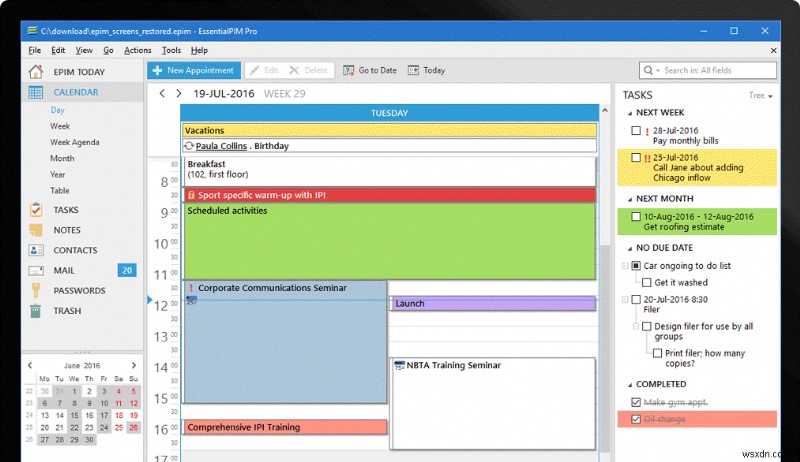Collapse the COMPLETED task group
Viewport: 800px width, 462px height.
coord(630,385)
